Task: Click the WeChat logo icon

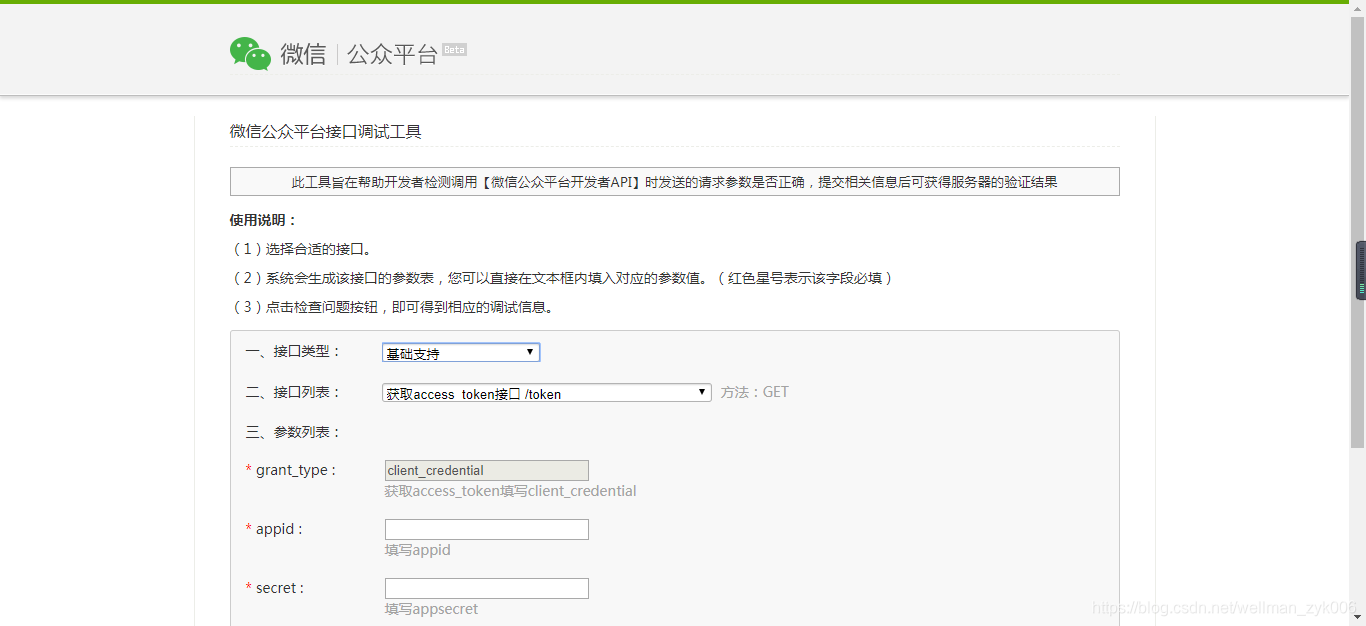Action: tap(250, 54)
